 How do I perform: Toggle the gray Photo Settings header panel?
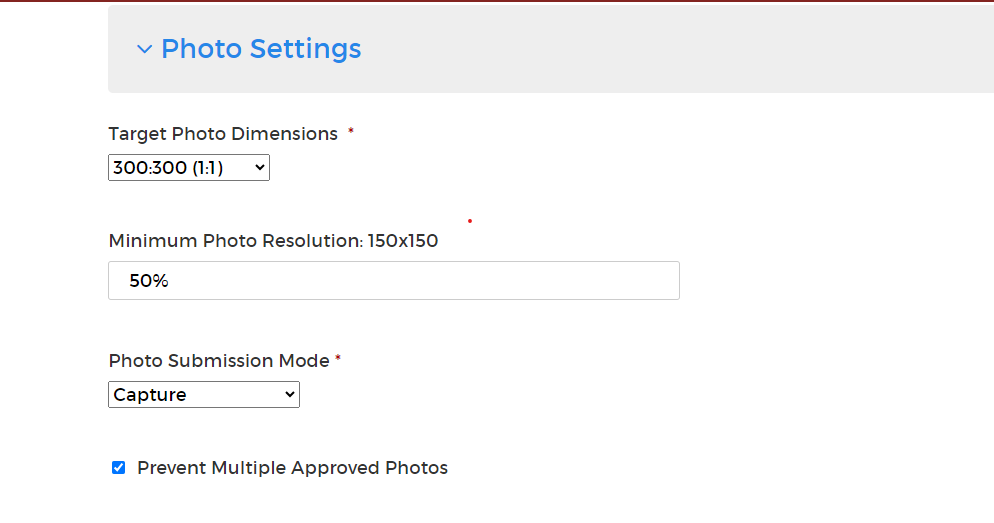click(551, 49)
